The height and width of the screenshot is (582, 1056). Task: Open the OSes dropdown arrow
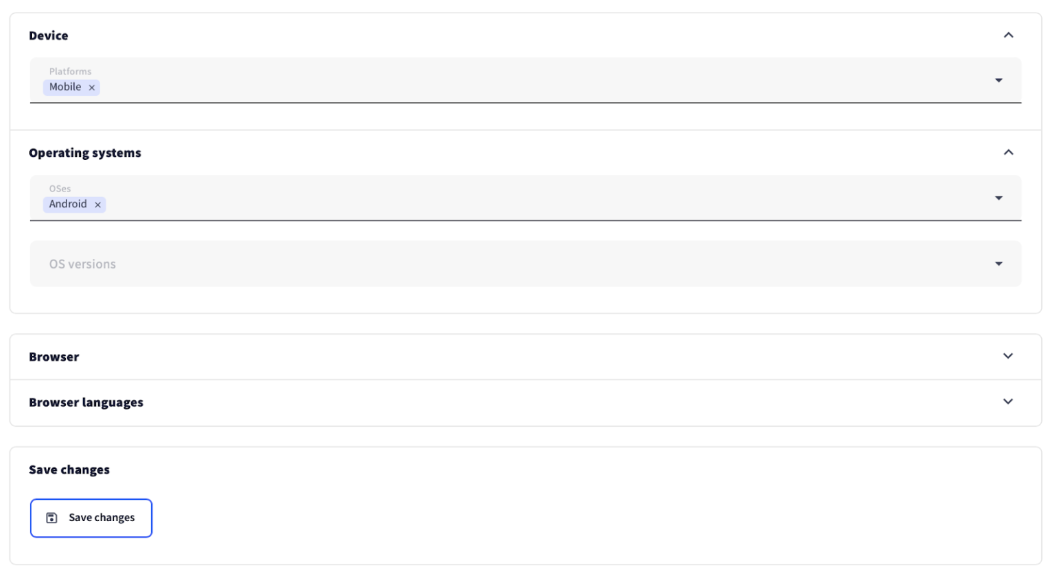(998, 198)
